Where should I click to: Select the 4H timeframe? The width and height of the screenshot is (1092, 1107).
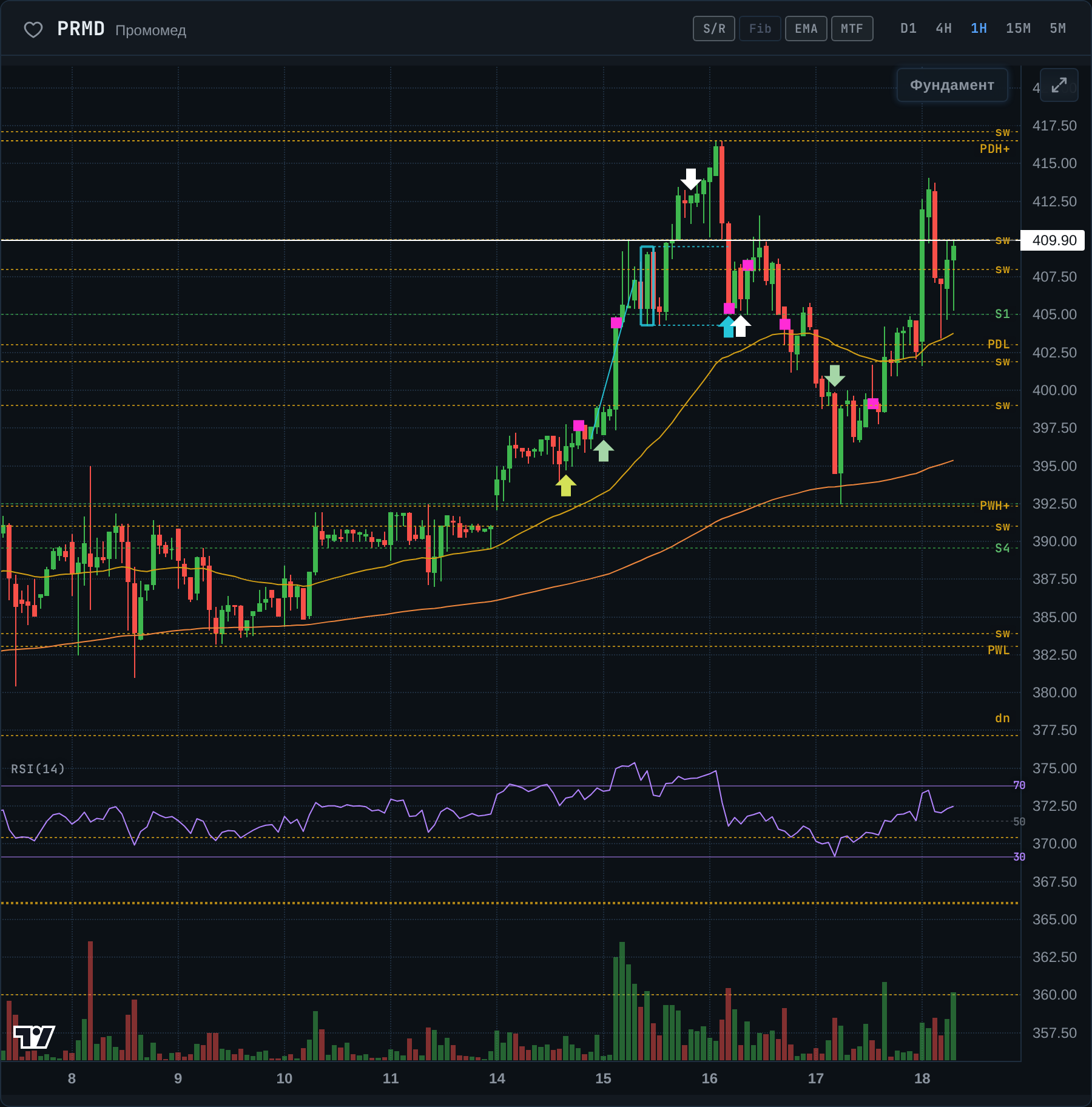point(944,29)
